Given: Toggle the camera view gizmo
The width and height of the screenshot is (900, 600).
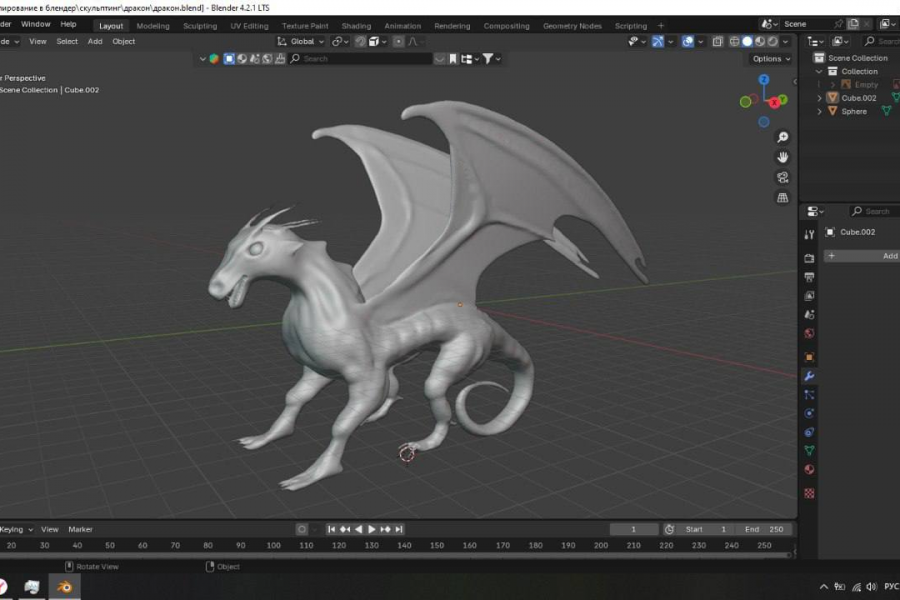Looking at the screenshot, I should 782,177.
